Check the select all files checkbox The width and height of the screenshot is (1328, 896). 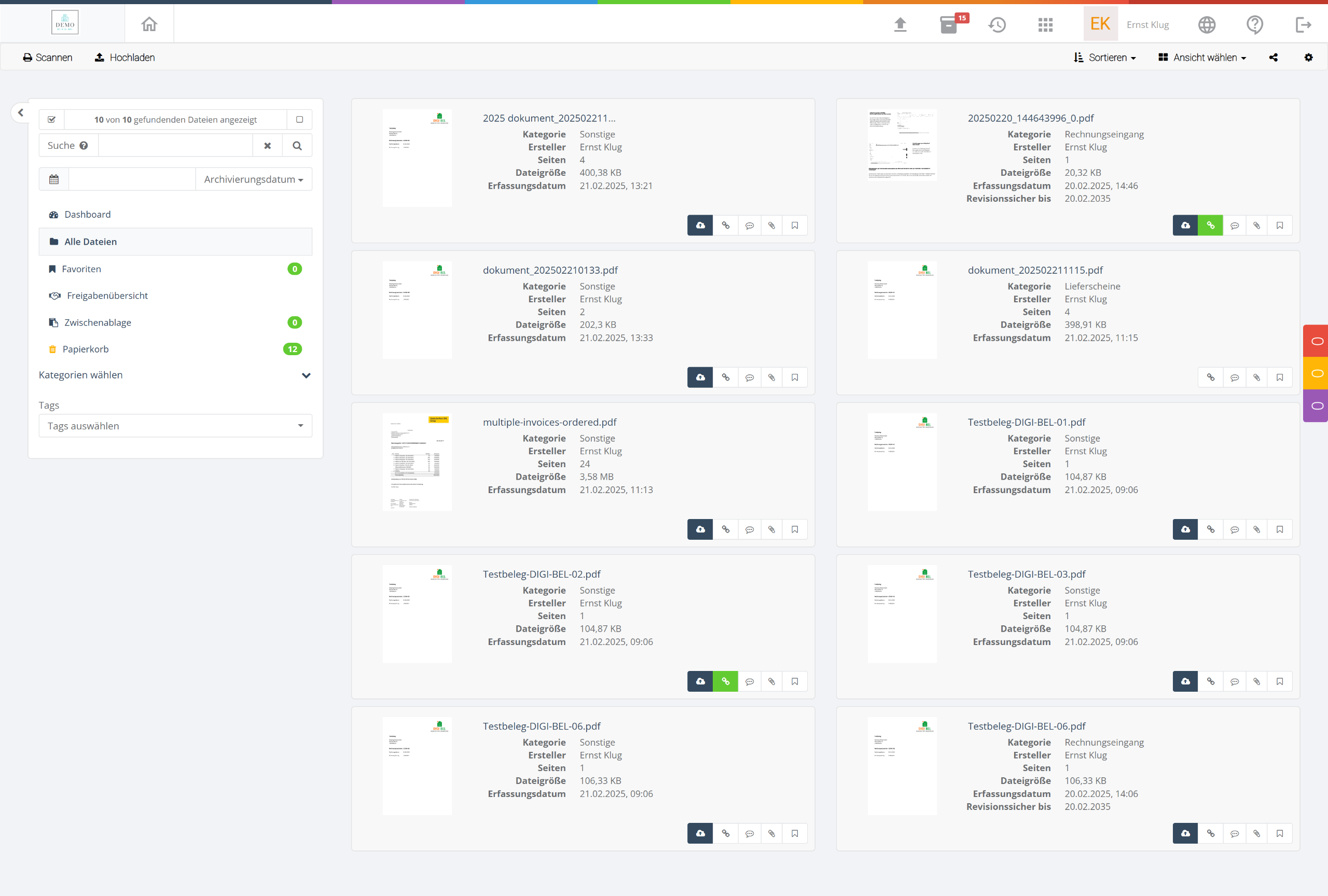51,119
